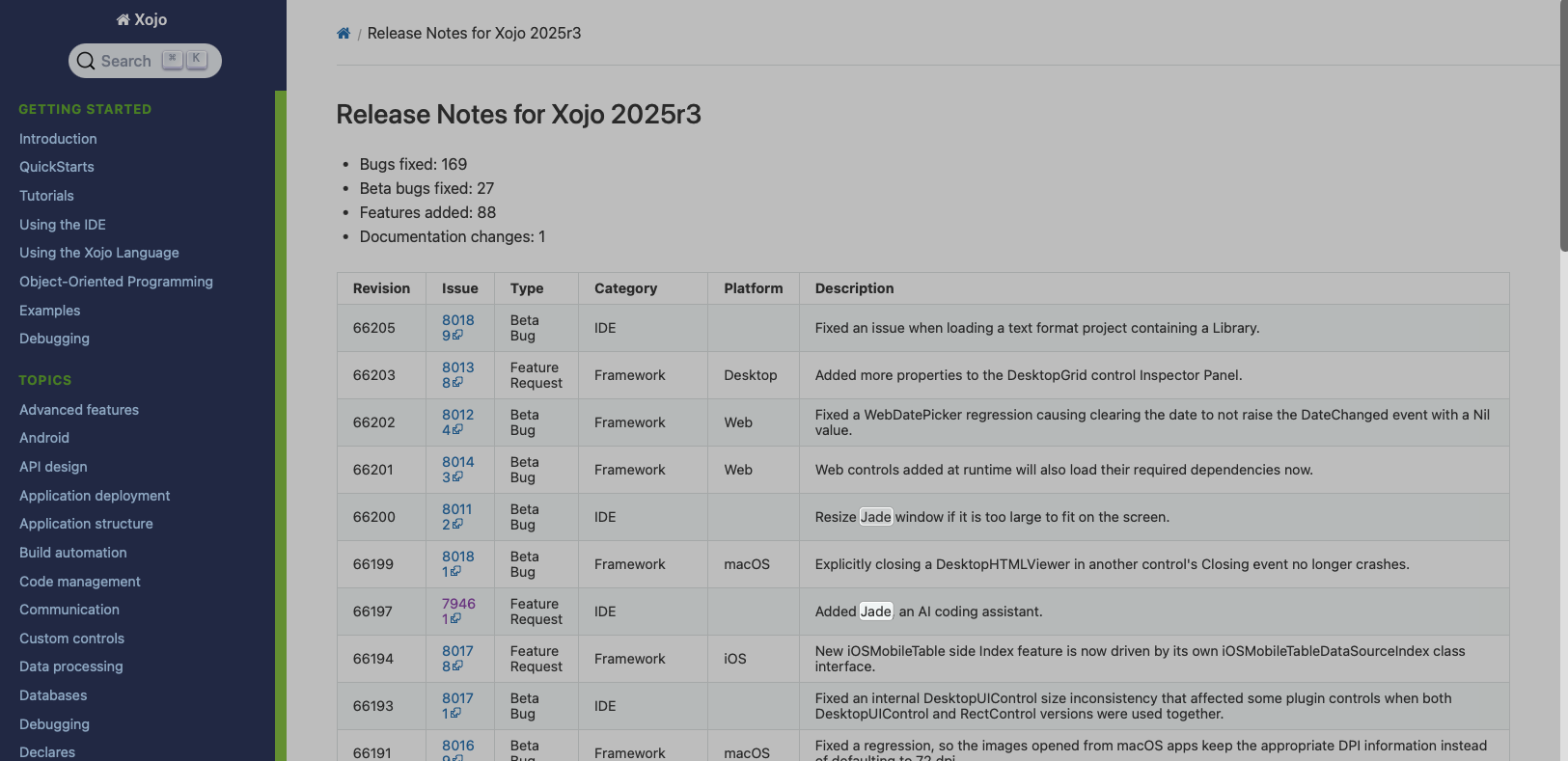
Task: Open external link icon for issue 80138
Action: coord(457,383)
